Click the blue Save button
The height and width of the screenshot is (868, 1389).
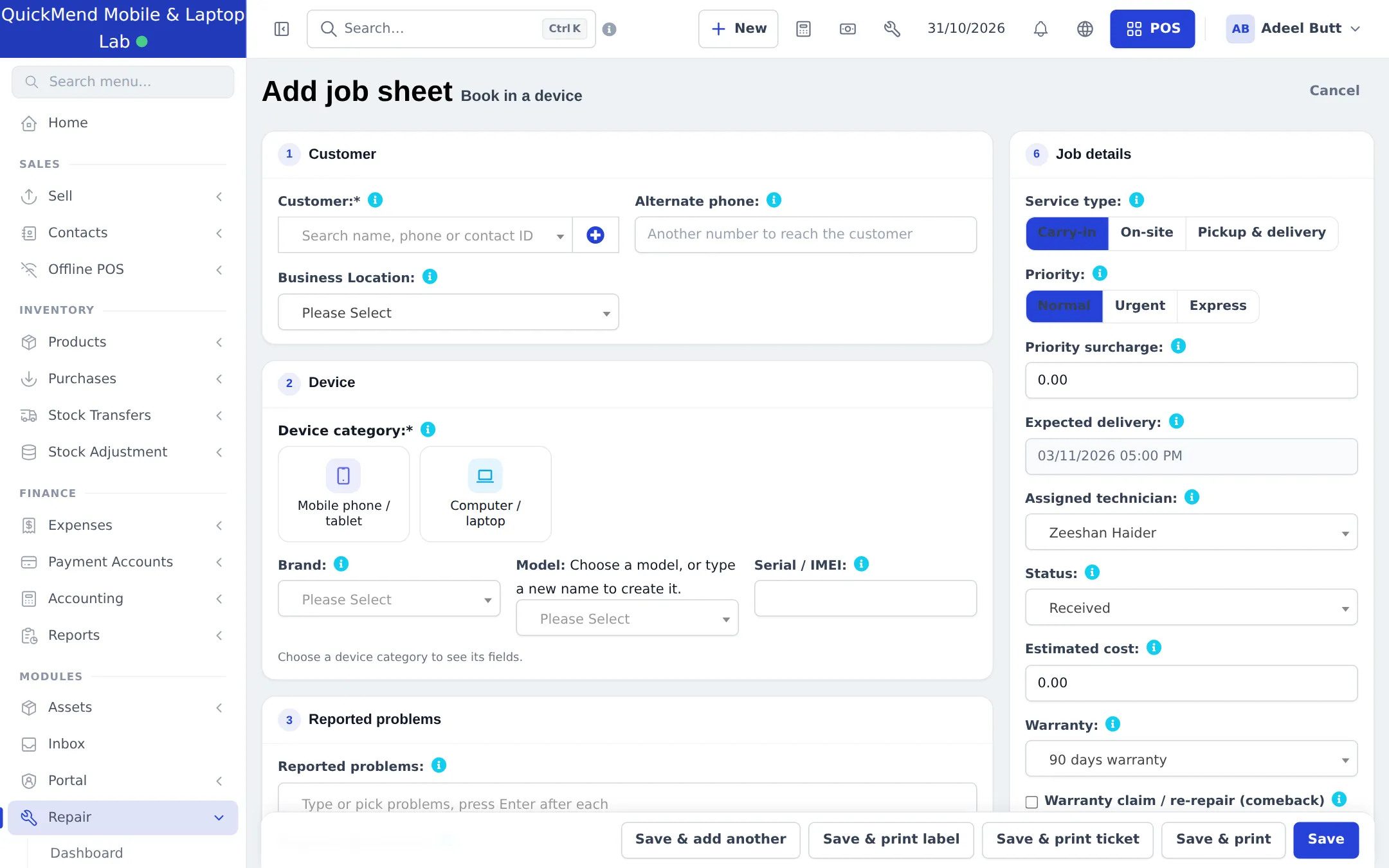point(1326,840)
